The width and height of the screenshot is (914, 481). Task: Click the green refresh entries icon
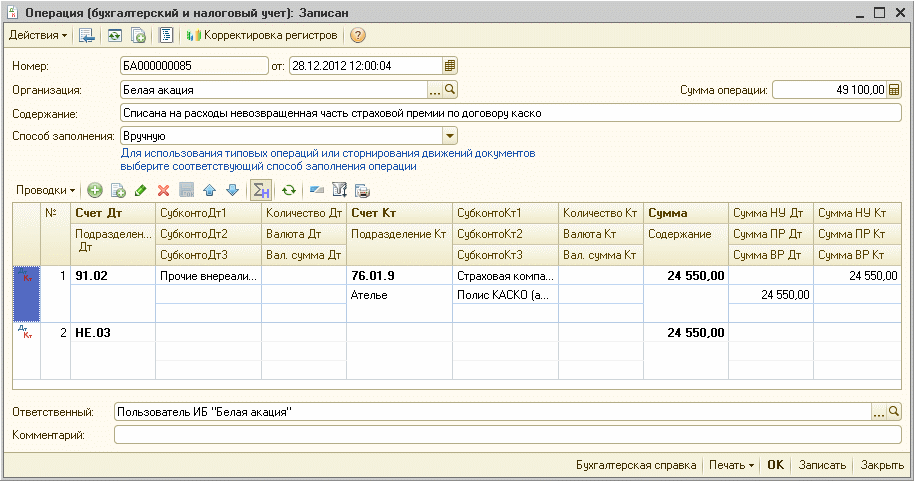(289, 190)
